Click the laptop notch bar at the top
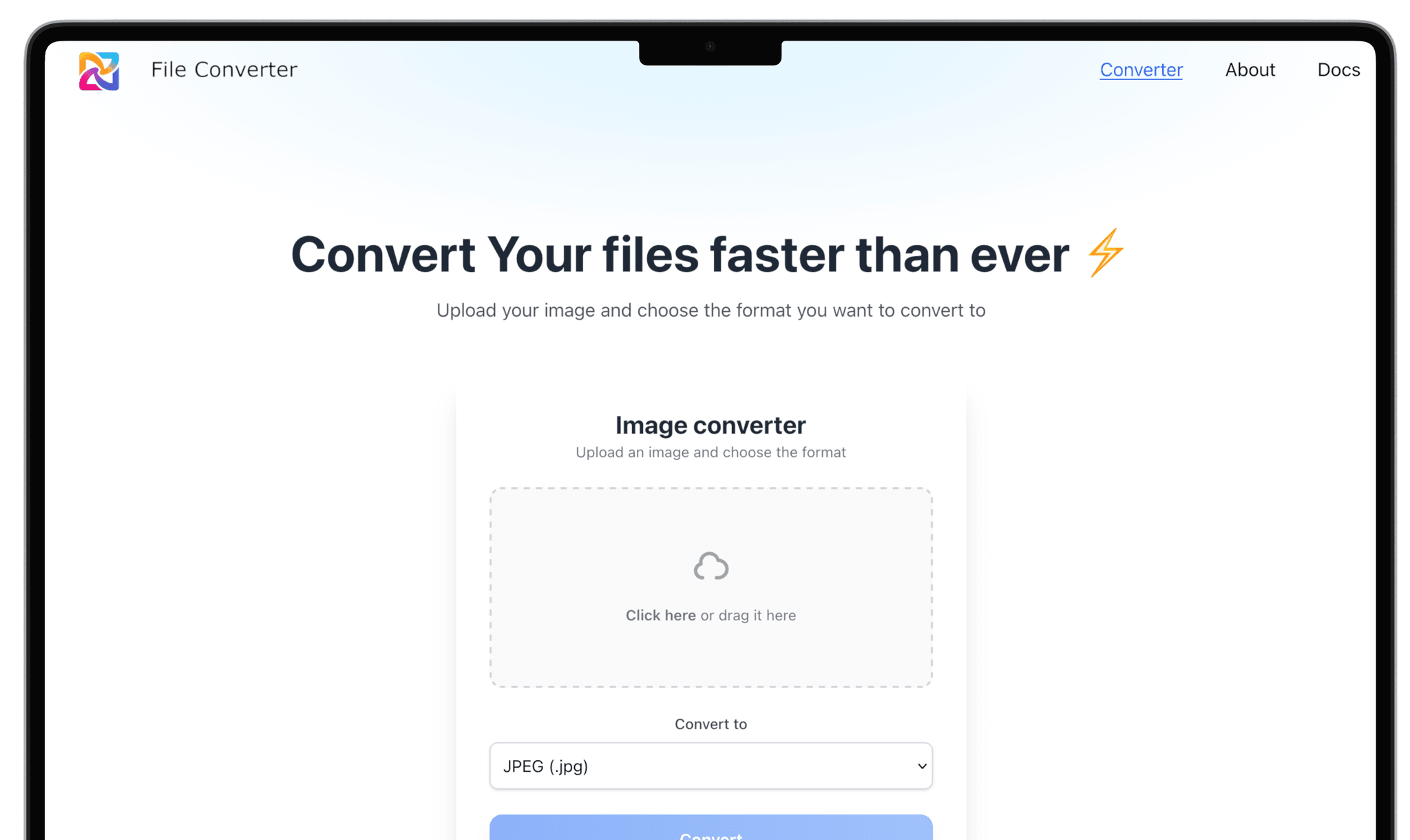Viewport: 1410px width, 840px height. (710, 52)
